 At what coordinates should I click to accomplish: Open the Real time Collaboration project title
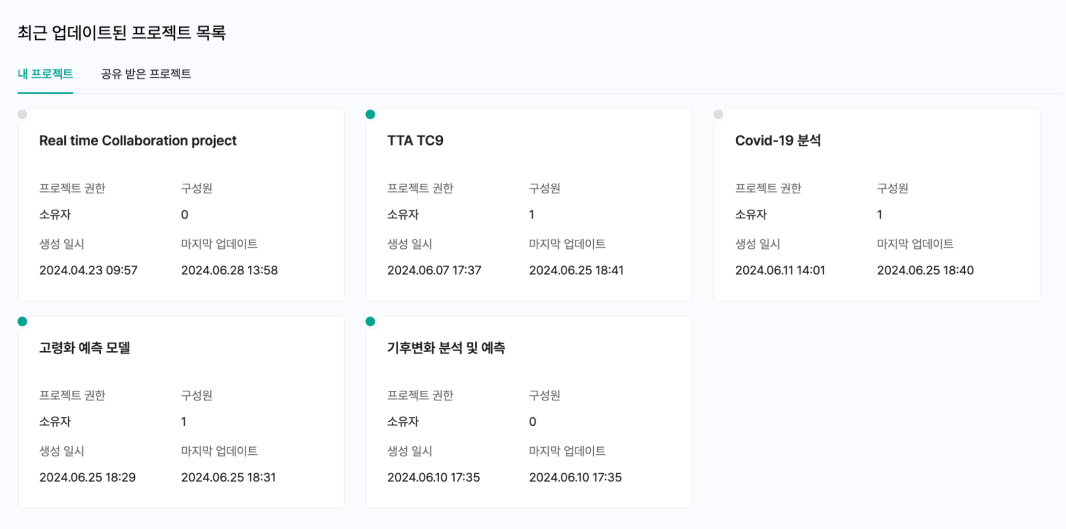138,141
